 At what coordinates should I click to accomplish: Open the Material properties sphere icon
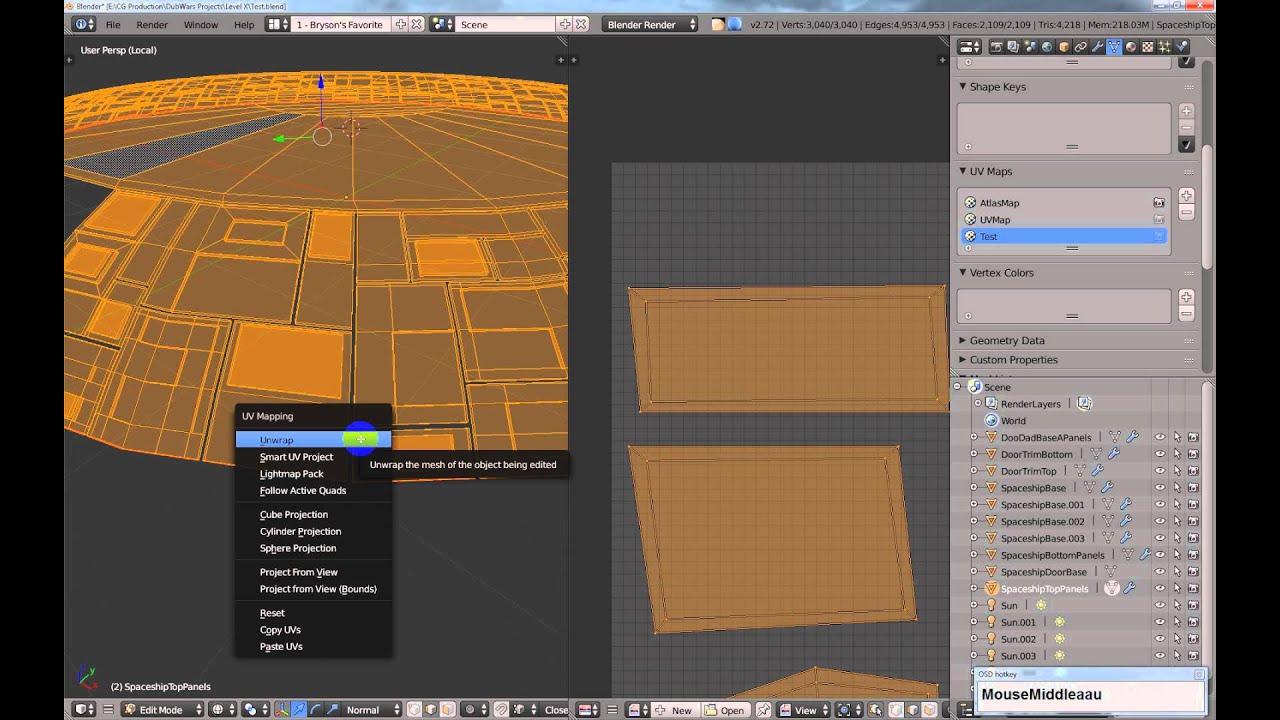[1131, 46]
